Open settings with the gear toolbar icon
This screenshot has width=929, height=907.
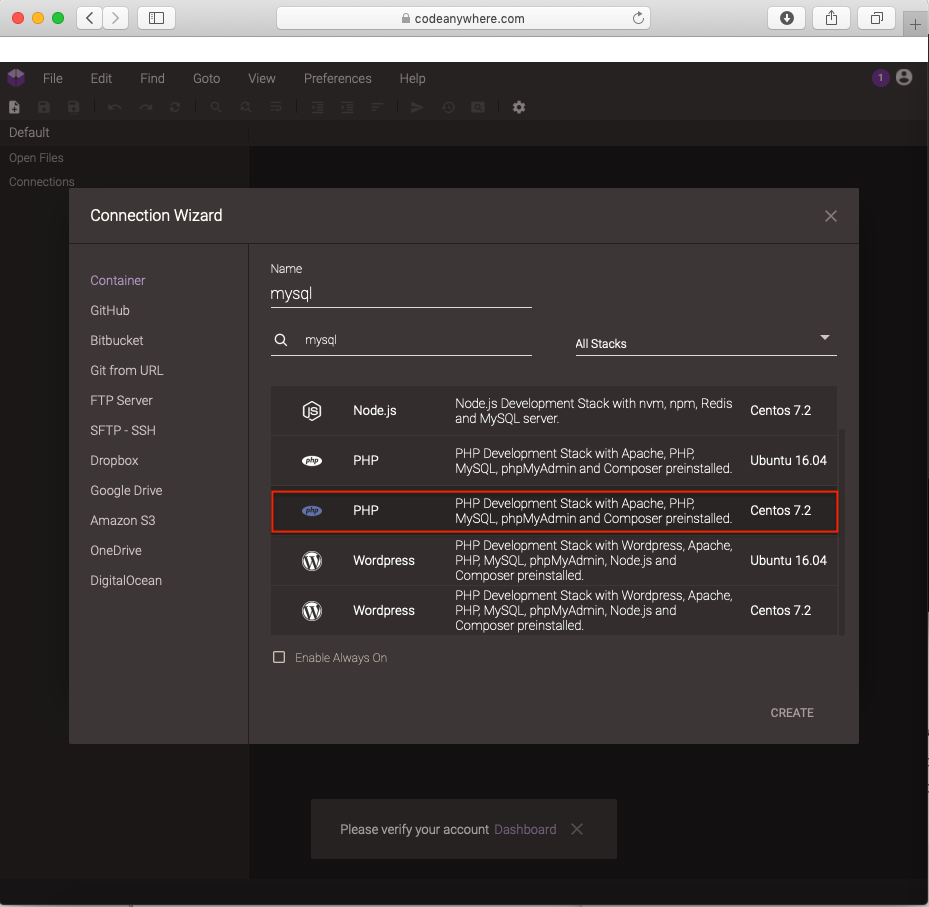click(519, 107)
